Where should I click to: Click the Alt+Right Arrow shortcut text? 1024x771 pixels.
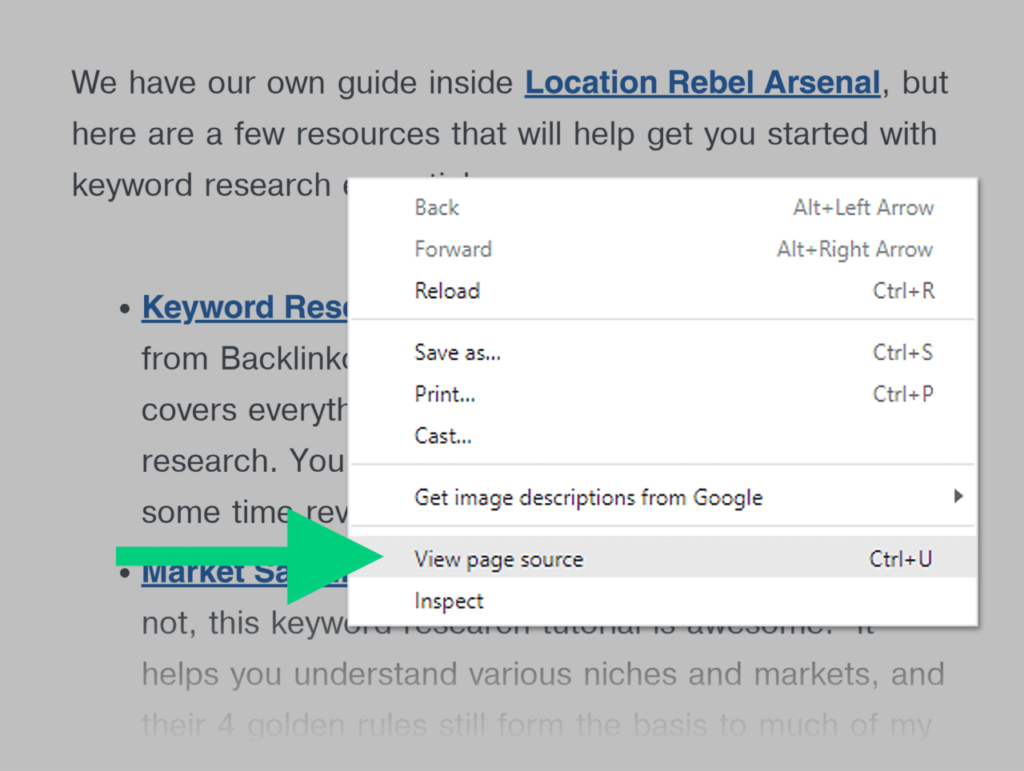pyautogui.click(x=854, y=249)
